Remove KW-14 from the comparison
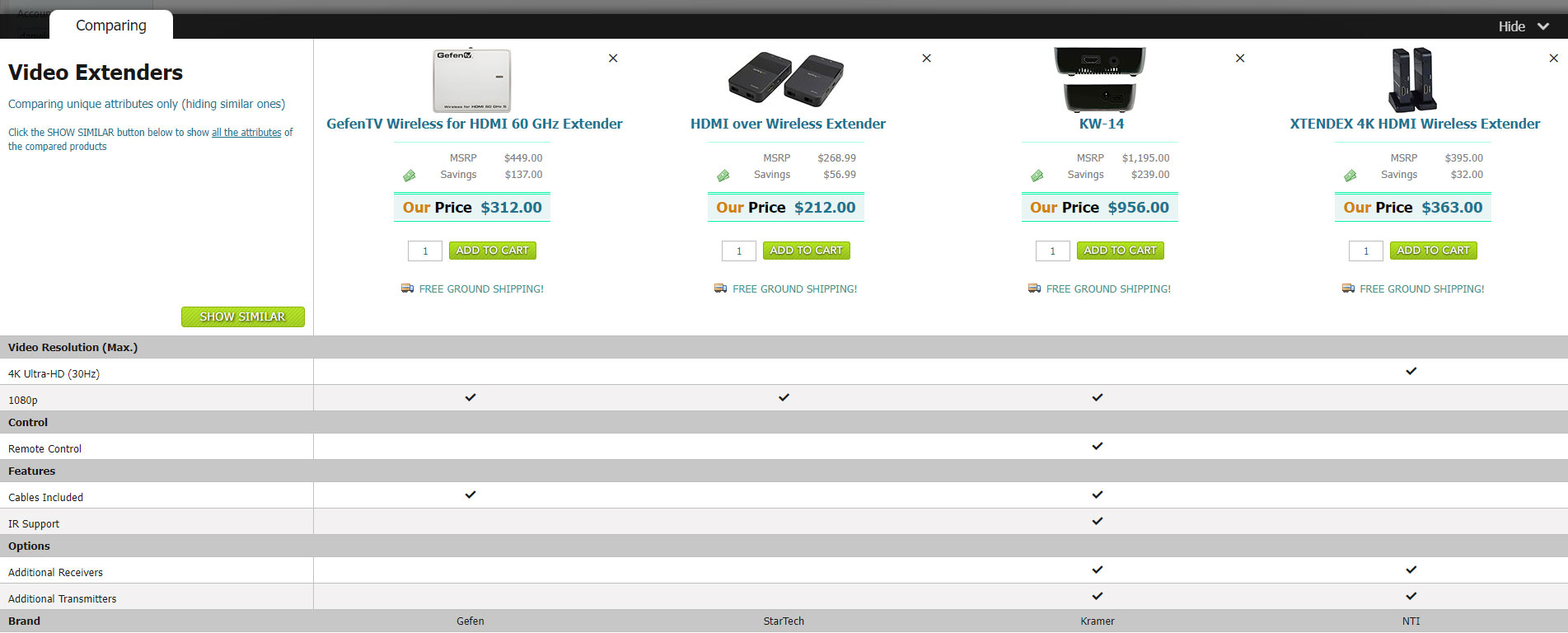 pos(1240,59)
